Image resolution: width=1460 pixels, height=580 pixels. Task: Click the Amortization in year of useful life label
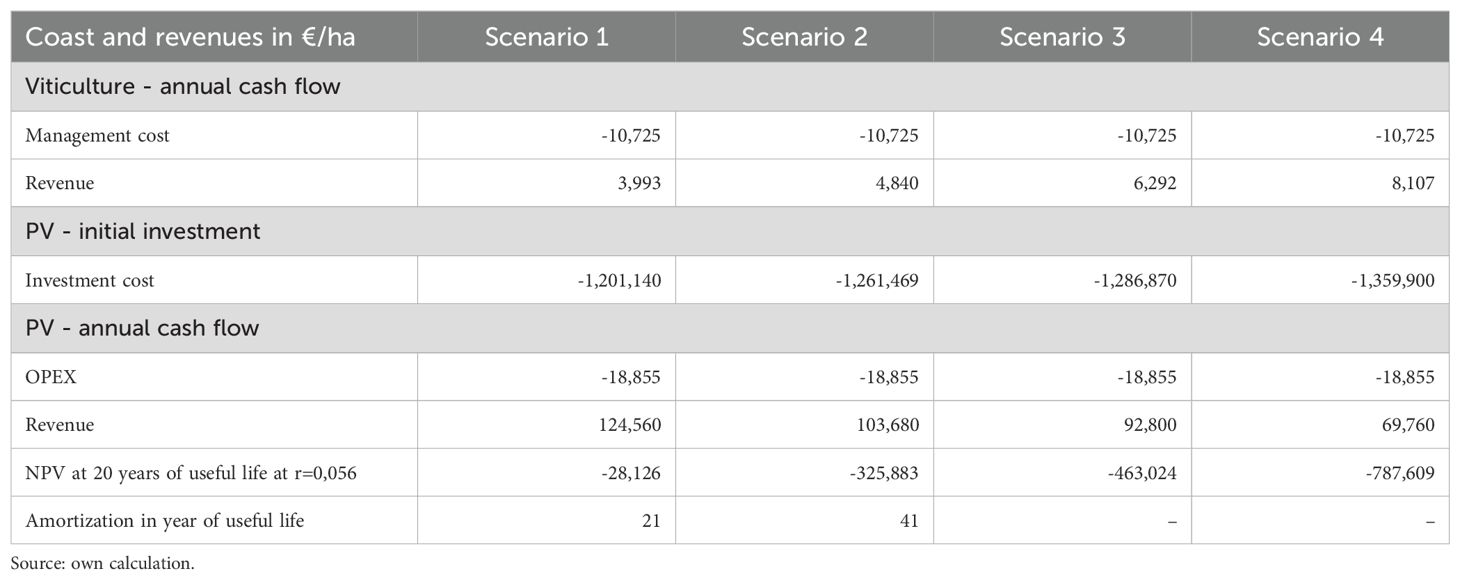165,521
